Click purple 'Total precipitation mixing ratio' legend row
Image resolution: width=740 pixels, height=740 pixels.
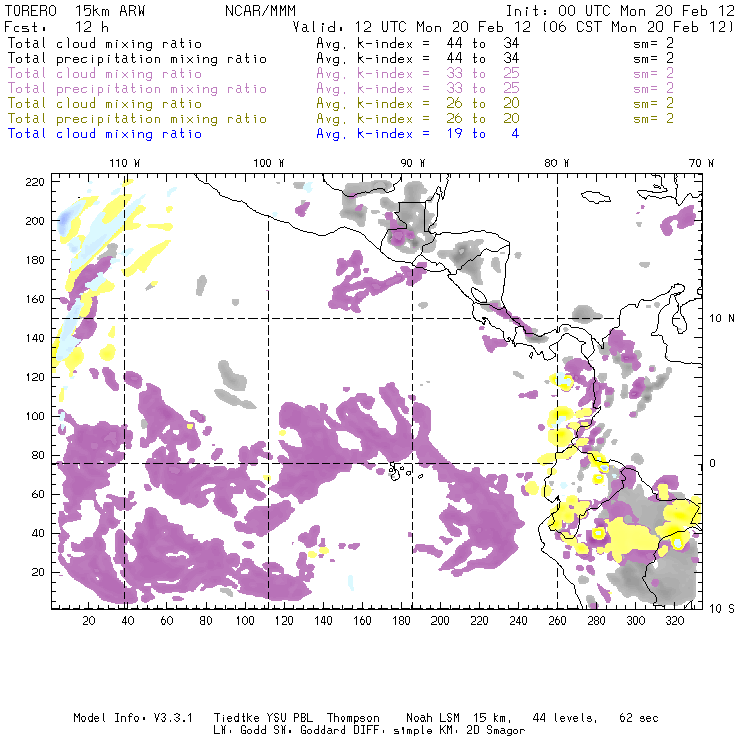click(137, 89)
